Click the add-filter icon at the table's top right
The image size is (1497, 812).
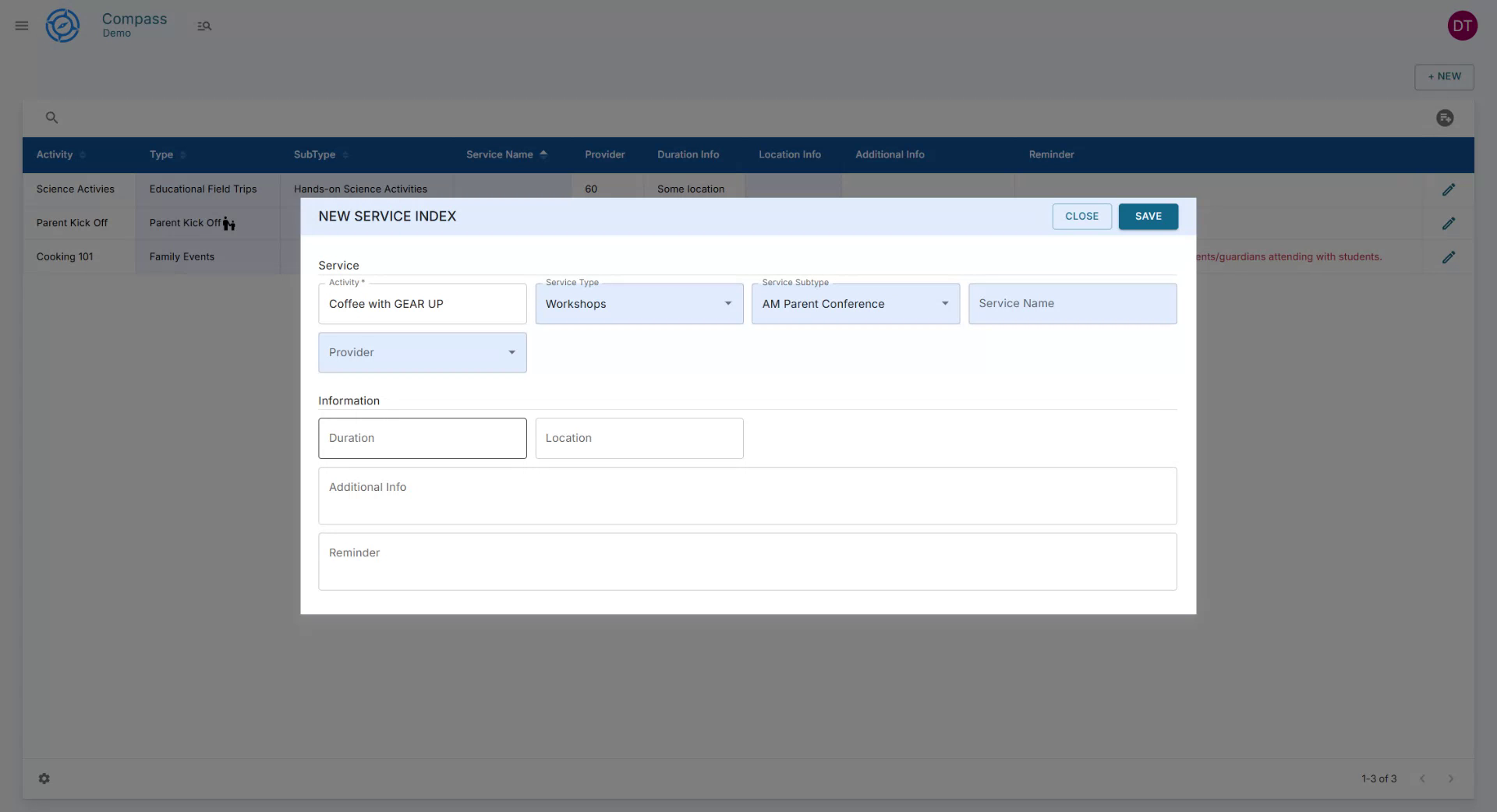tap(1446, 118)
